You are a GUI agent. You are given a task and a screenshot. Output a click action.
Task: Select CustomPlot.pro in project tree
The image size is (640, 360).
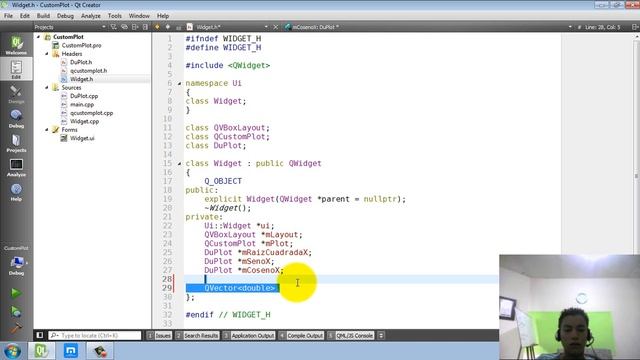tap(81, 45)
